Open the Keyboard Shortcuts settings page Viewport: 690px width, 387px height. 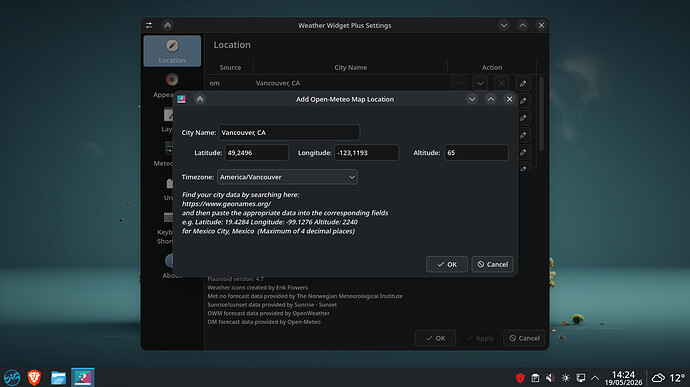coord(165,228)
